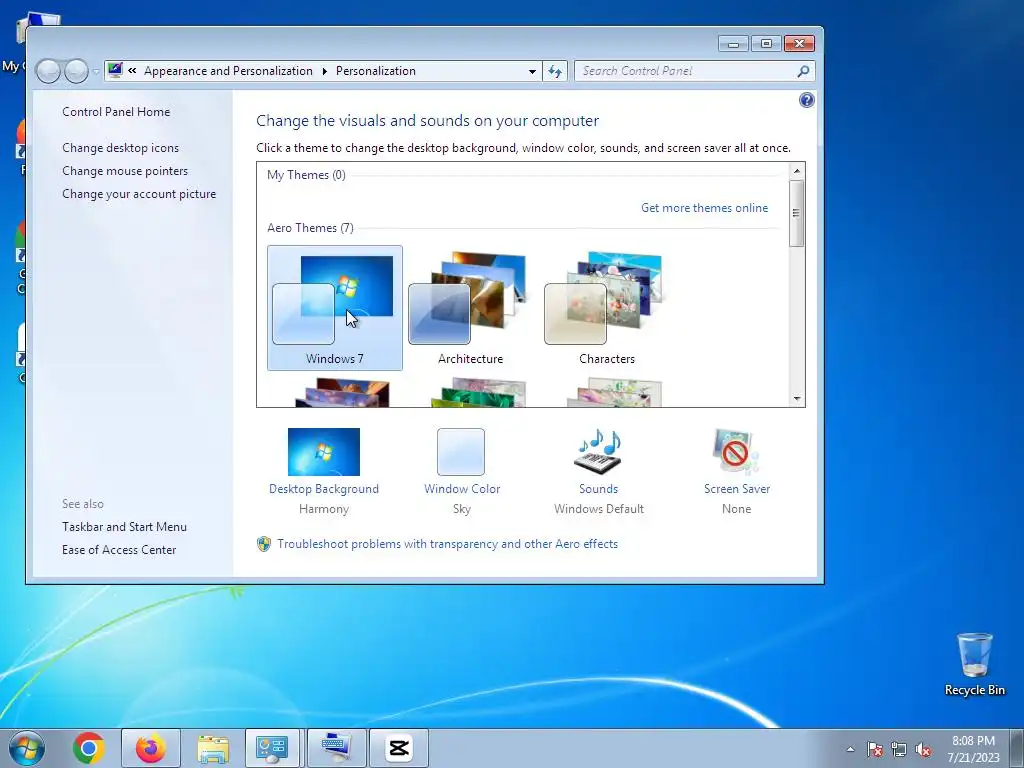The image size is (1024, 768).
Task: Open Ease of Access Center link
Action: coord(119,550)
